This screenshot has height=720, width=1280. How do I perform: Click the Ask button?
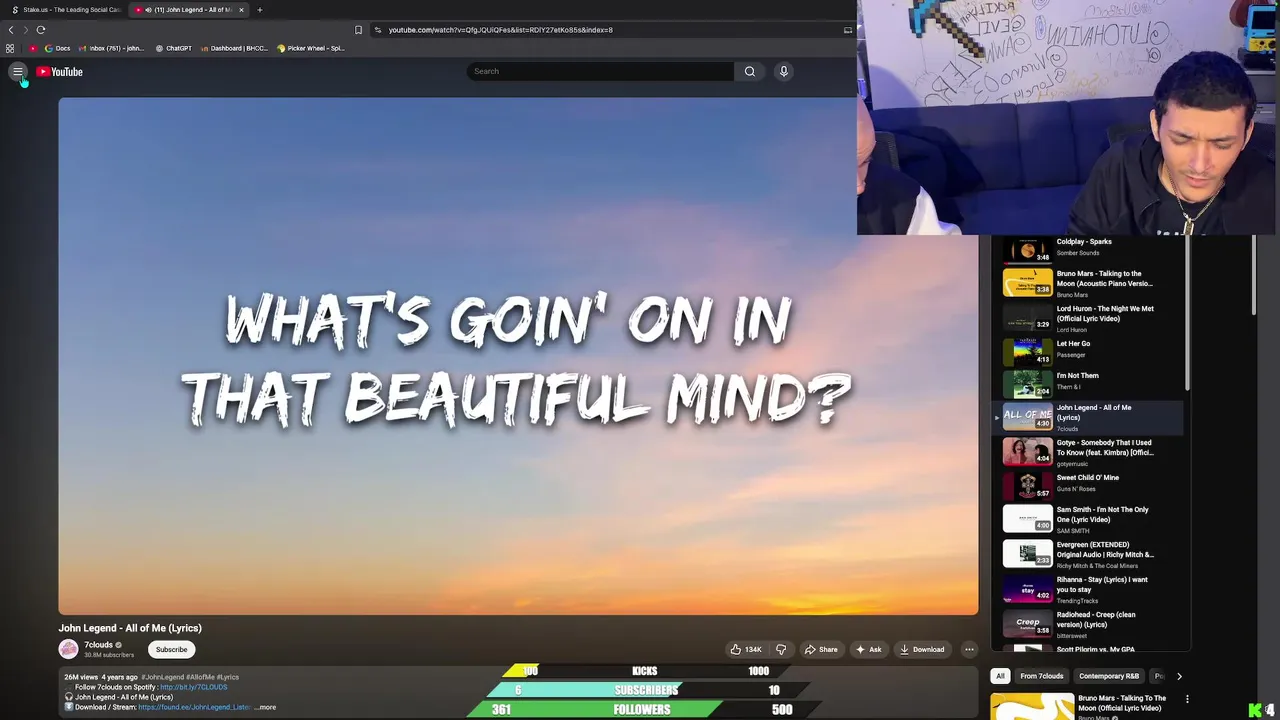pyautogui.click(x=868, y=650)
